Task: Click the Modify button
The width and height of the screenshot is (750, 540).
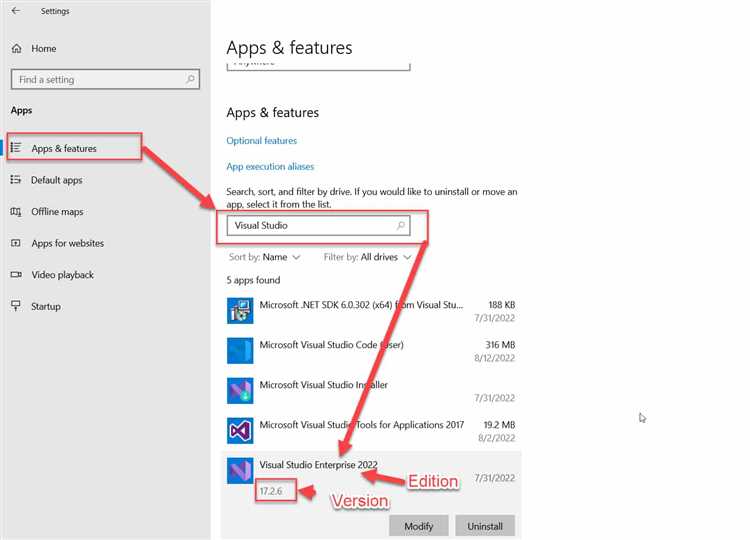Action: point(419,526)
